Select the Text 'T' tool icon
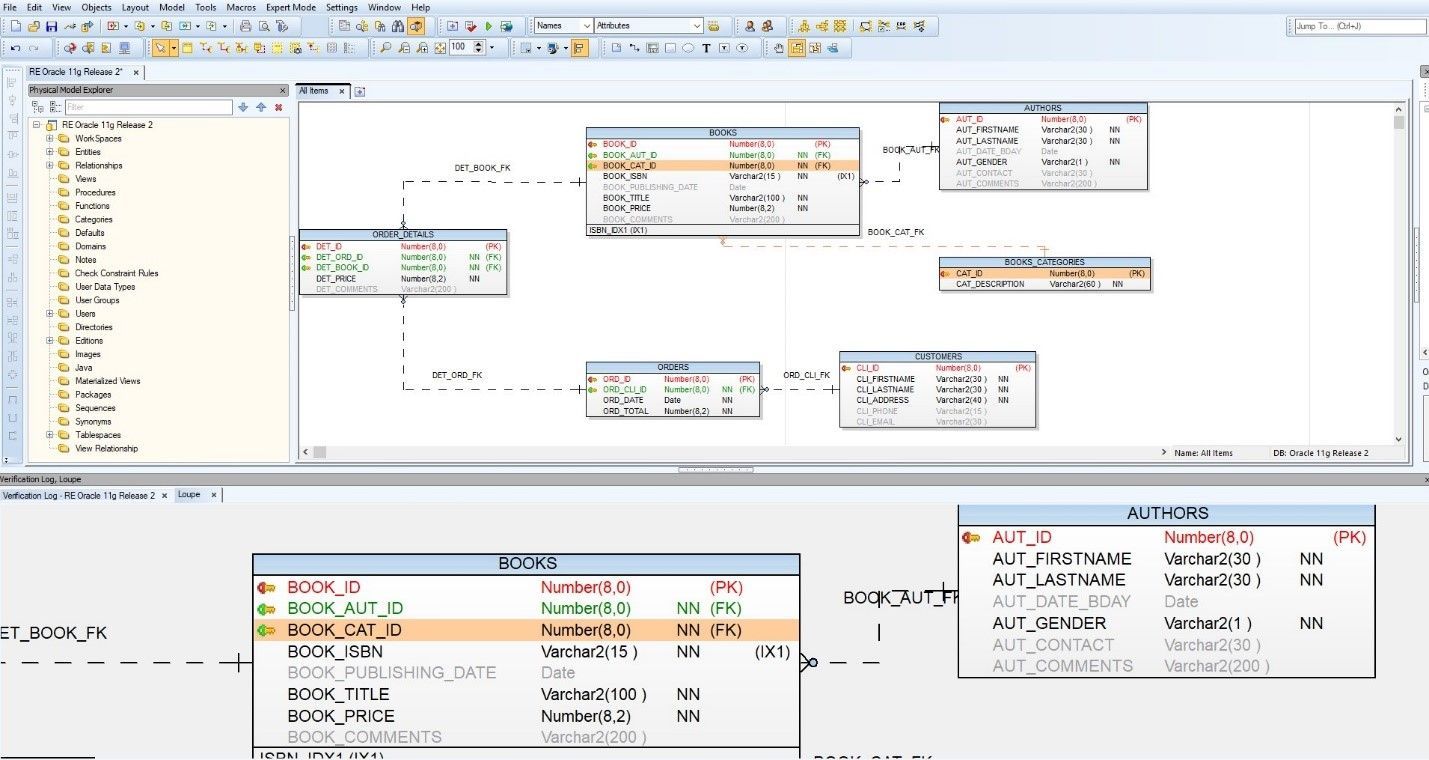Viewport: 1429px width, 760px height. (x=707, y=48)
